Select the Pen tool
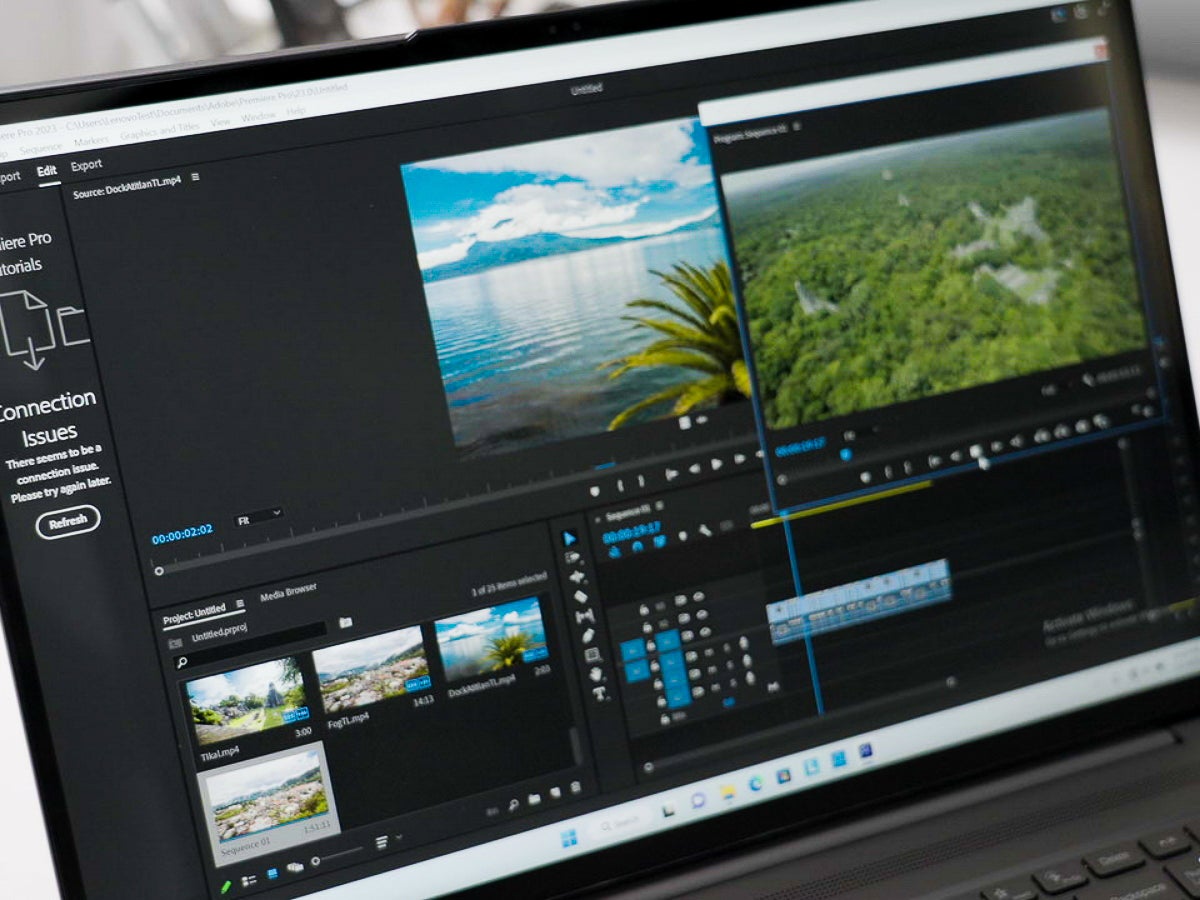This screenshot has height=900, width=1200. pos(588,636)
